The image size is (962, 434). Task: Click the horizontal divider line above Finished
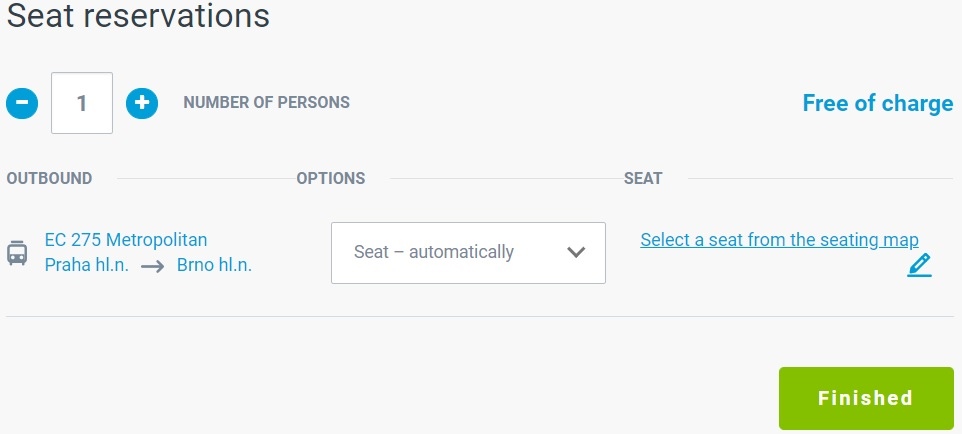pyautogui.click(x=480, y=316)
